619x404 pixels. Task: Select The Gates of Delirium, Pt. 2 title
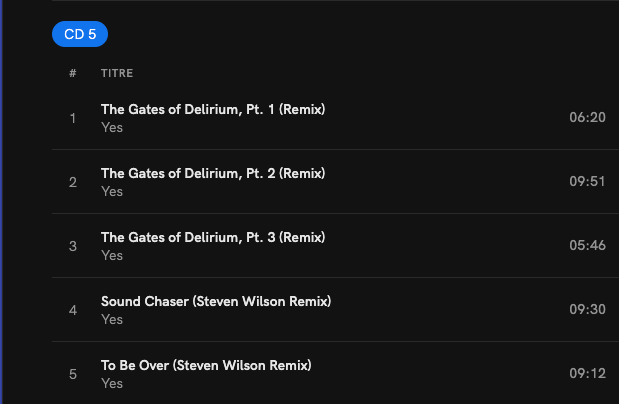(x=213, y=173)
